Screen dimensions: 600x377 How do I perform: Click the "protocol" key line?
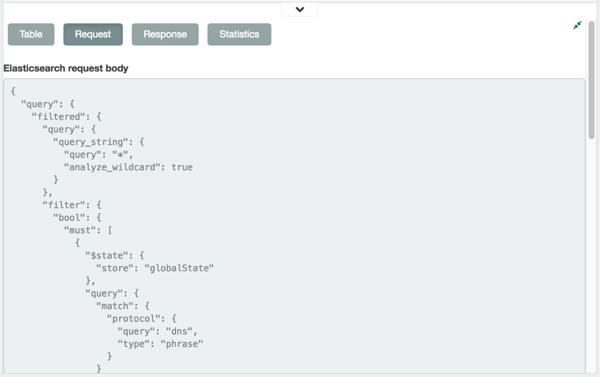(x=142, y=319)
